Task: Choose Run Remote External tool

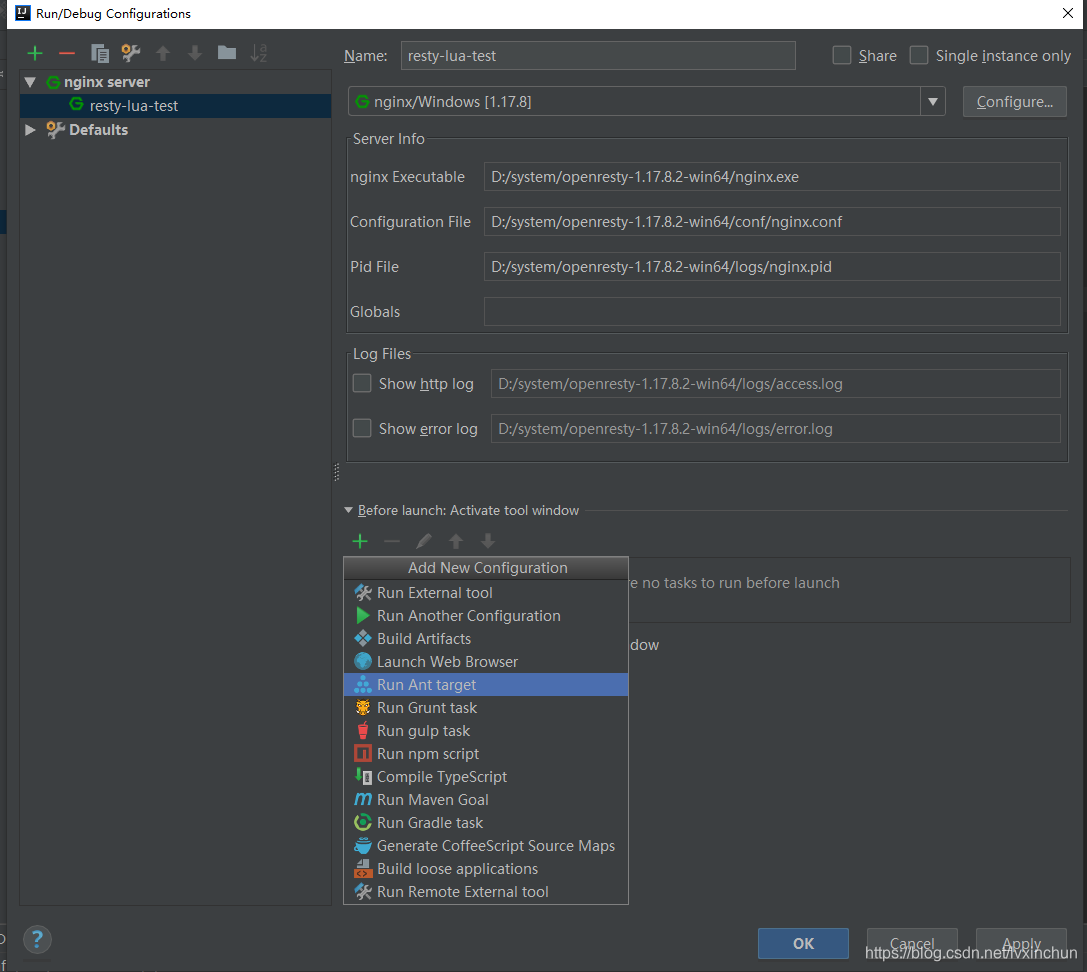Action: [x=486, y=892]
